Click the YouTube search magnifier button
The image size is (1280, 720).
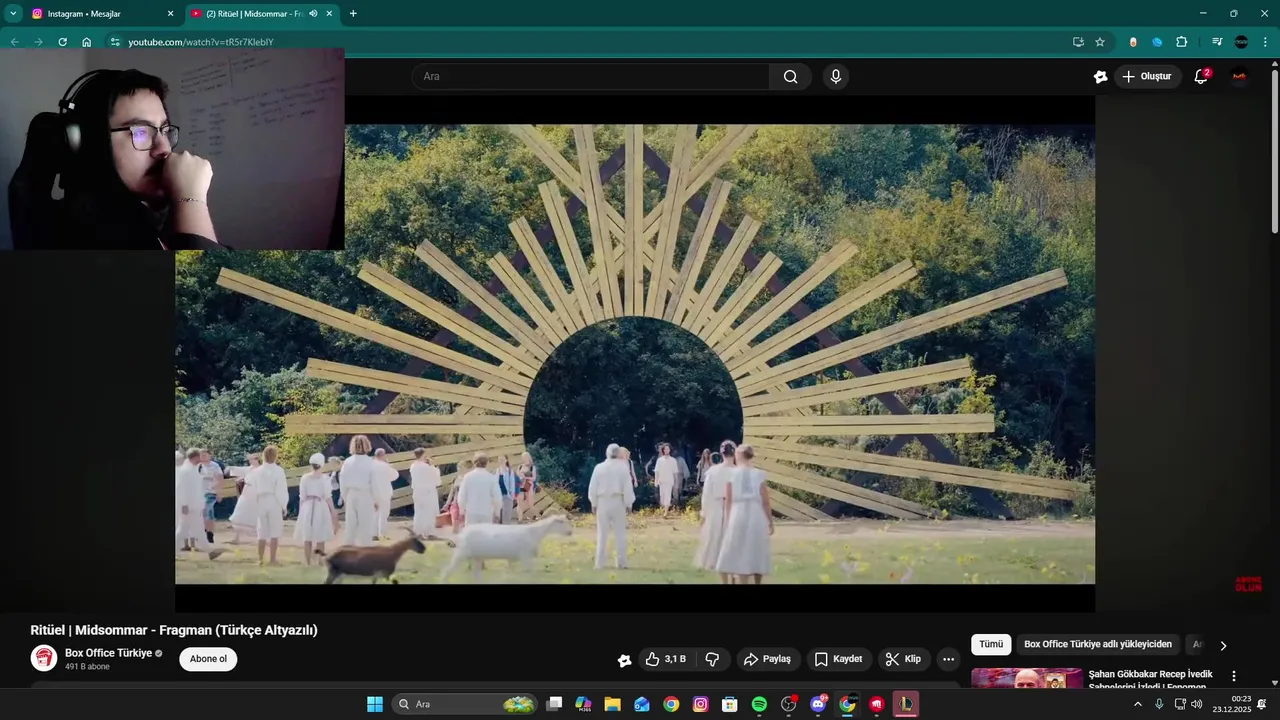click(x=790, y=77)
